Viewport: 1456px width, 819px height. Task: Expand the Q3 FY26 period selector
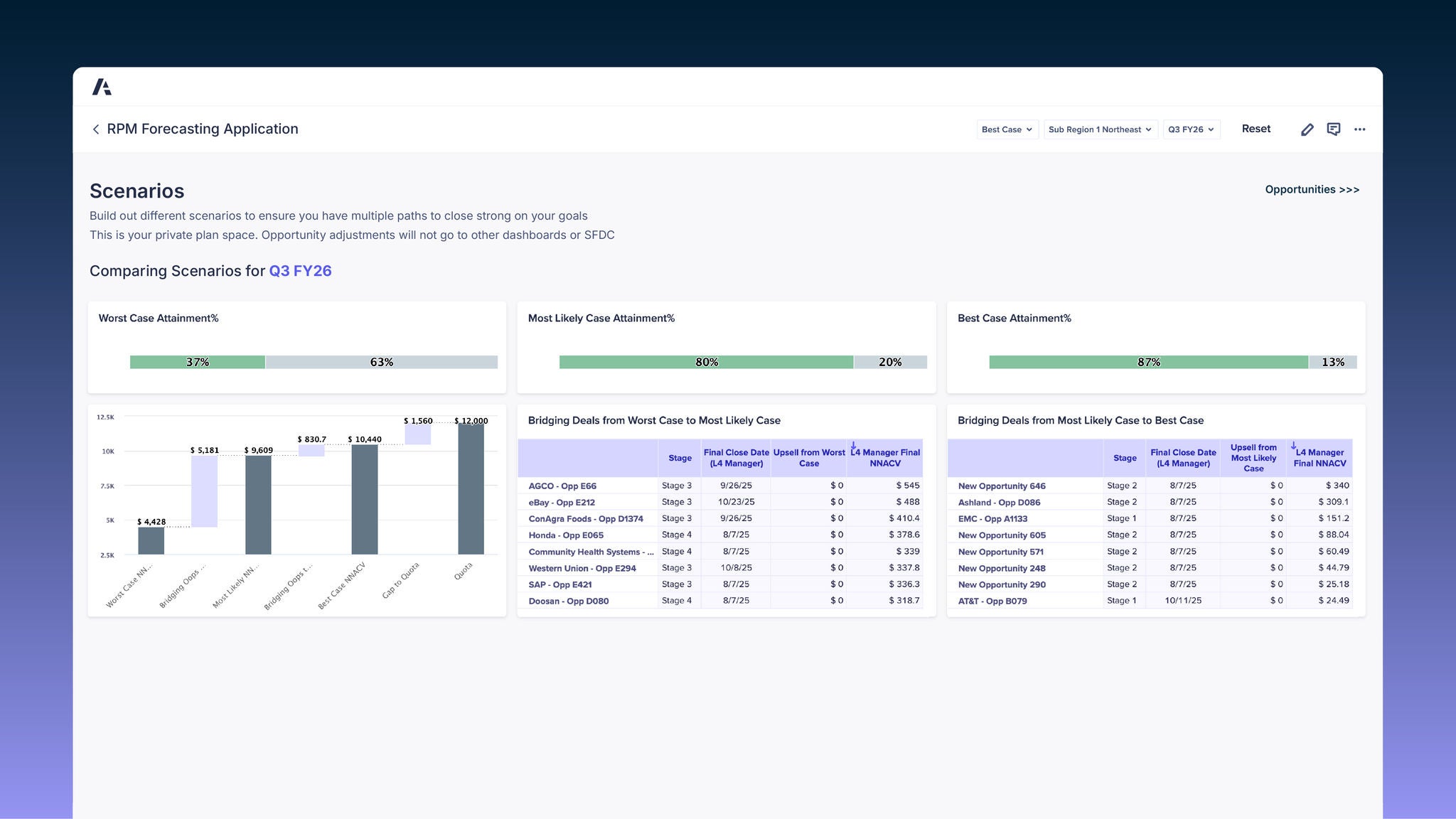[1191, 129]
